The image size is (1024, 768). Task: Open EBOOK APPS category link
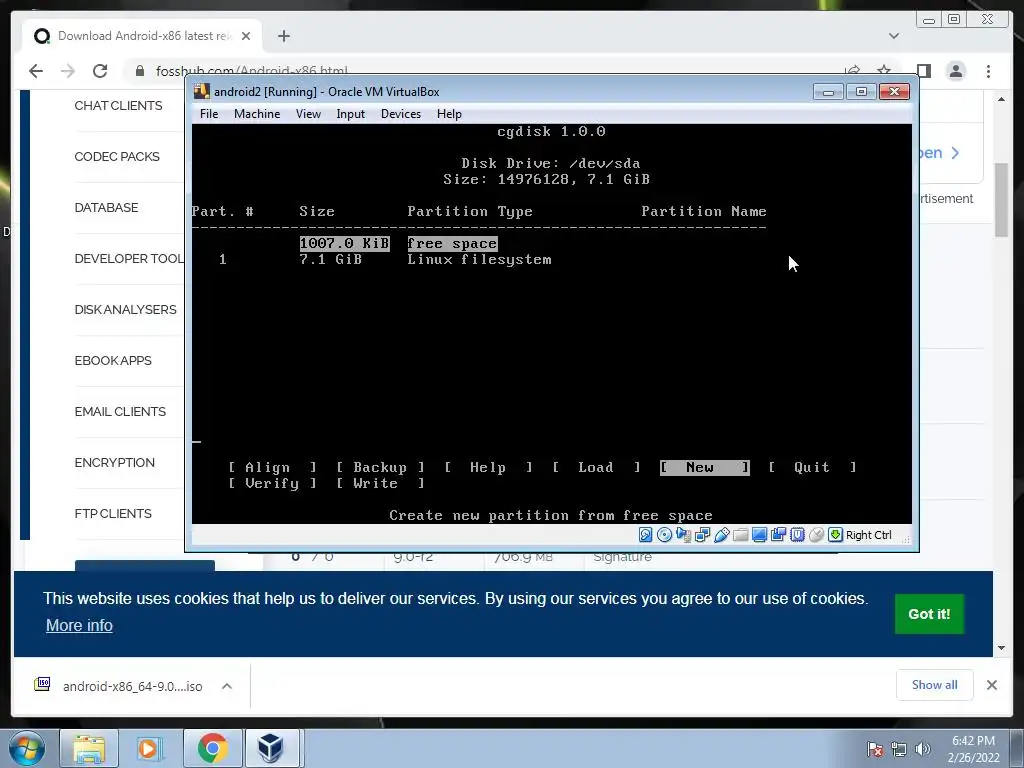pyautogui.click(x=113, y=360)
